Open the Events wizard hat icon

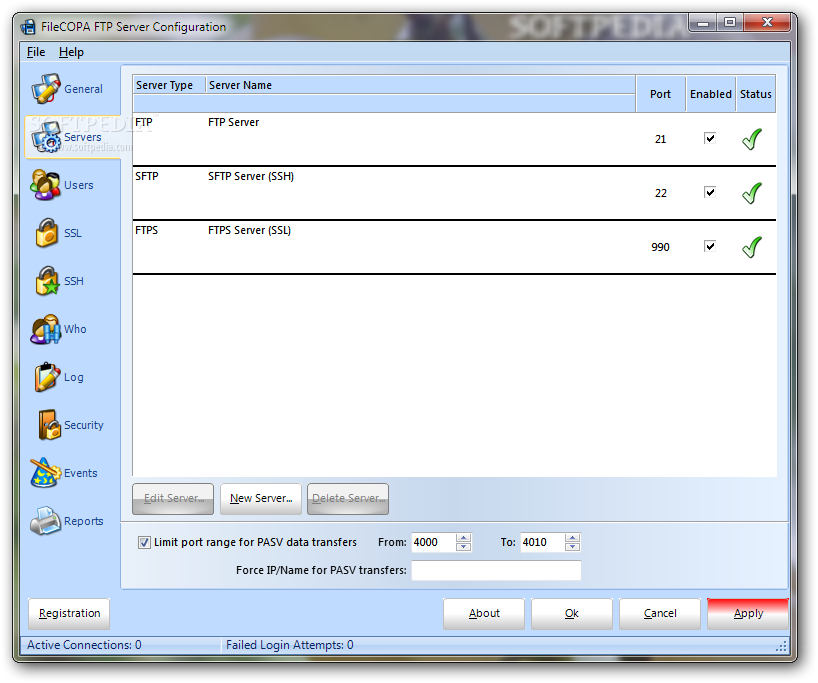point(45,473)
